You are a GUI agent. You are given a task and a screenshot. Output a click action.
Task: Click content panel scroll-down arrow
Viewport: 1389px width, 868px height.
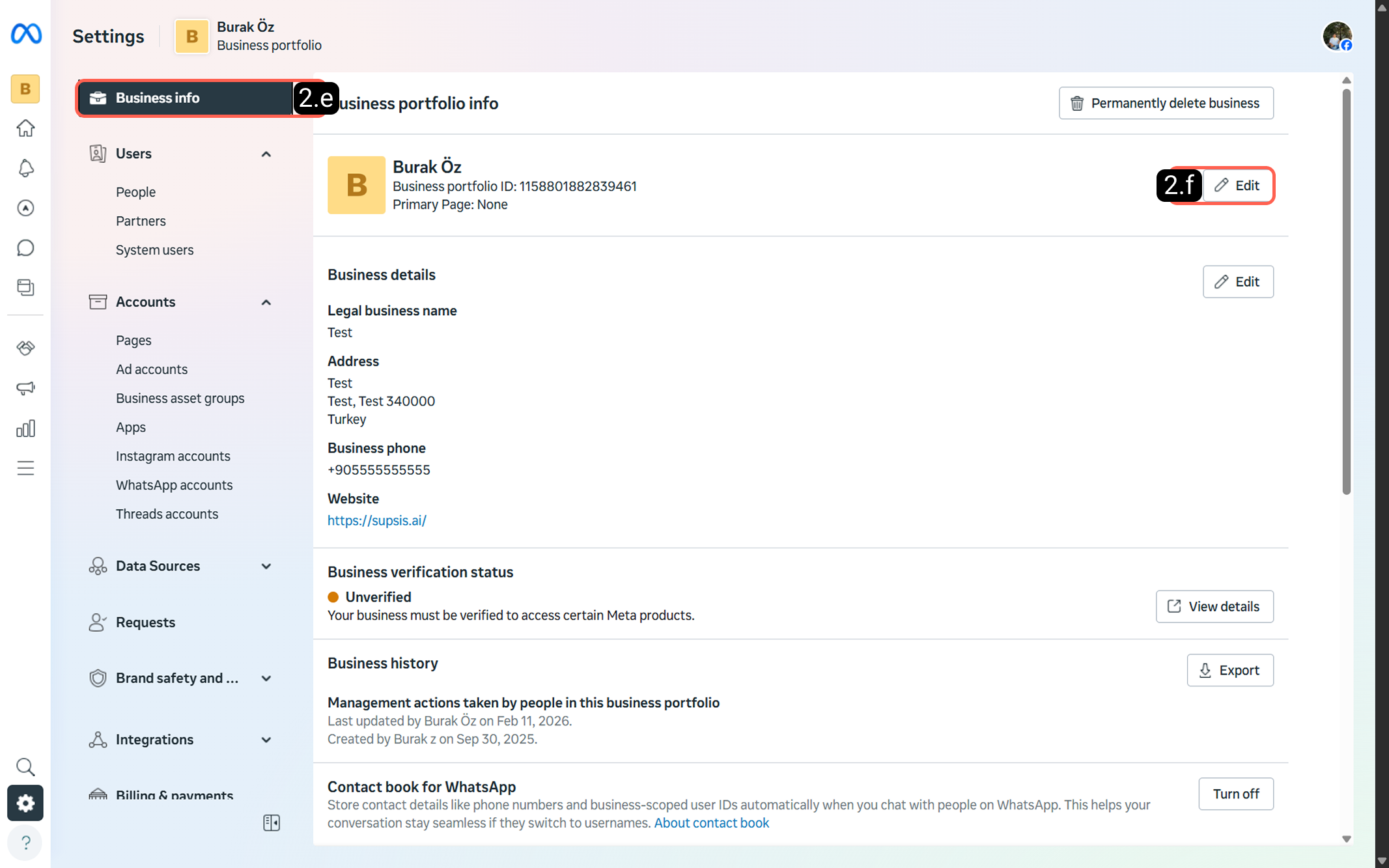tap(1347, 839)
